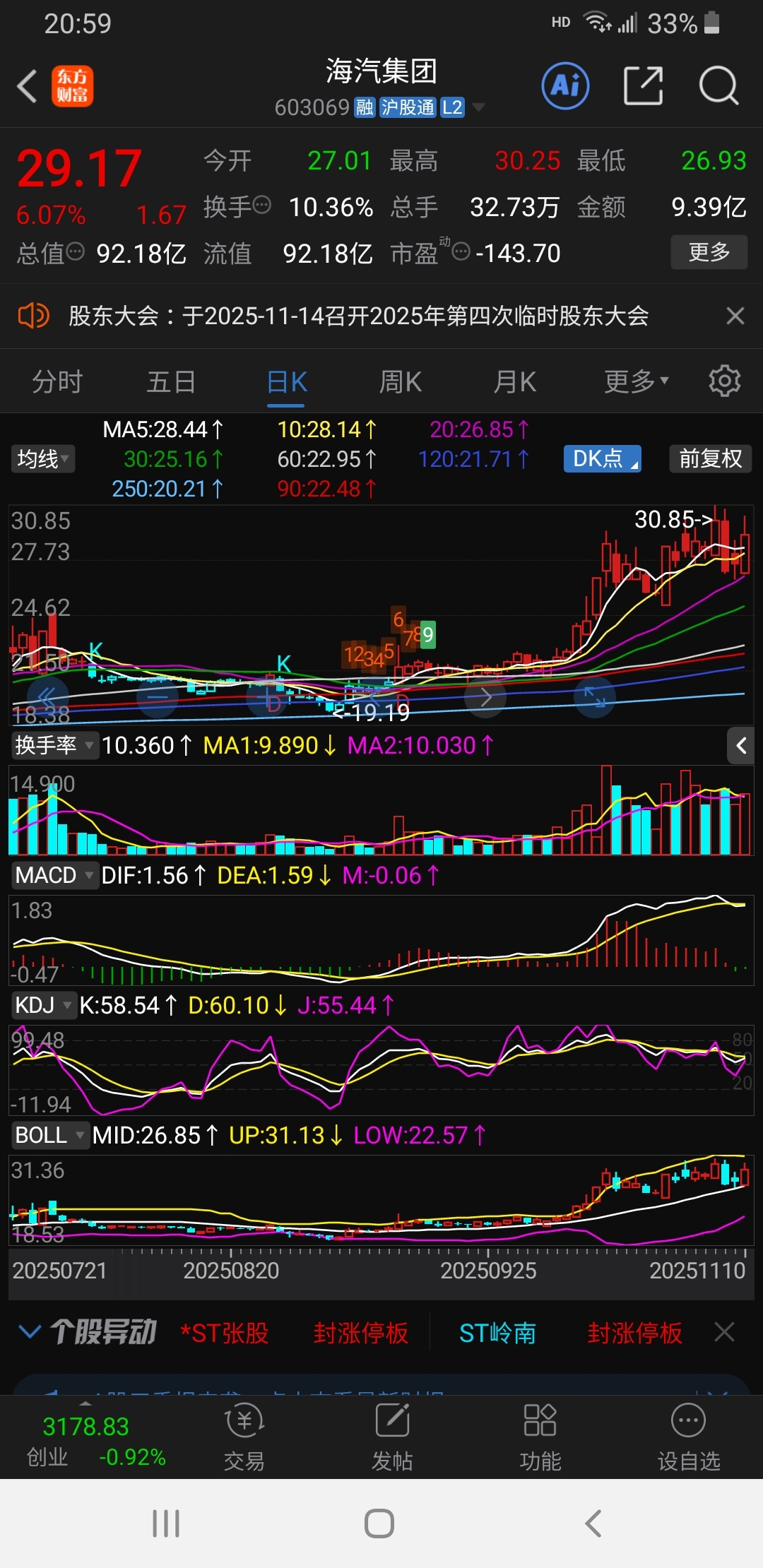
Task: Expand stock code dropdown arrow next to L2
Action: 478,107
